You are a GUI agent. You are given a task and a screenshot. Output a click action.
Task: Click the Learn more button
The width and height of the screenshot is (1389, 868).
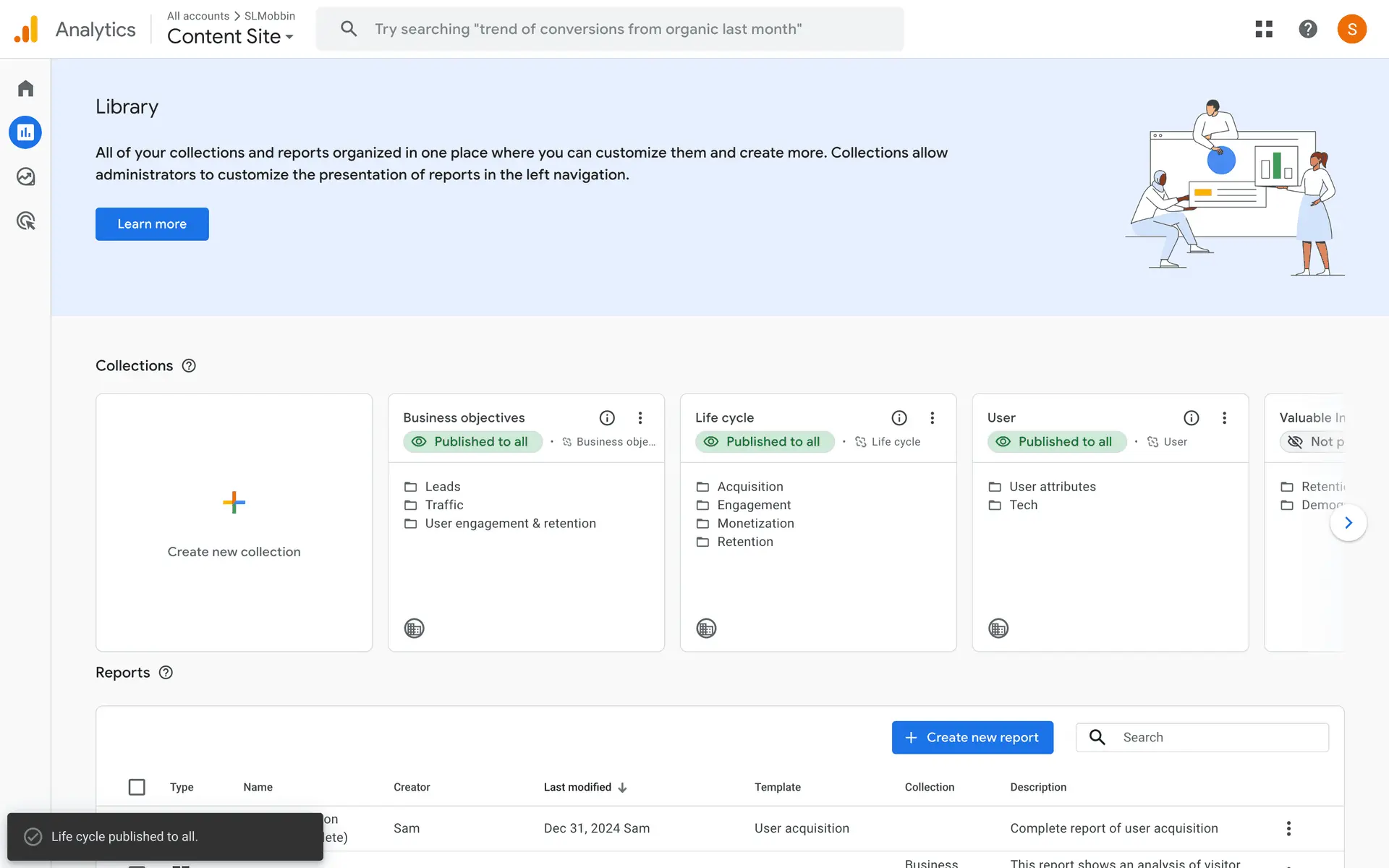tap(152, 224)
